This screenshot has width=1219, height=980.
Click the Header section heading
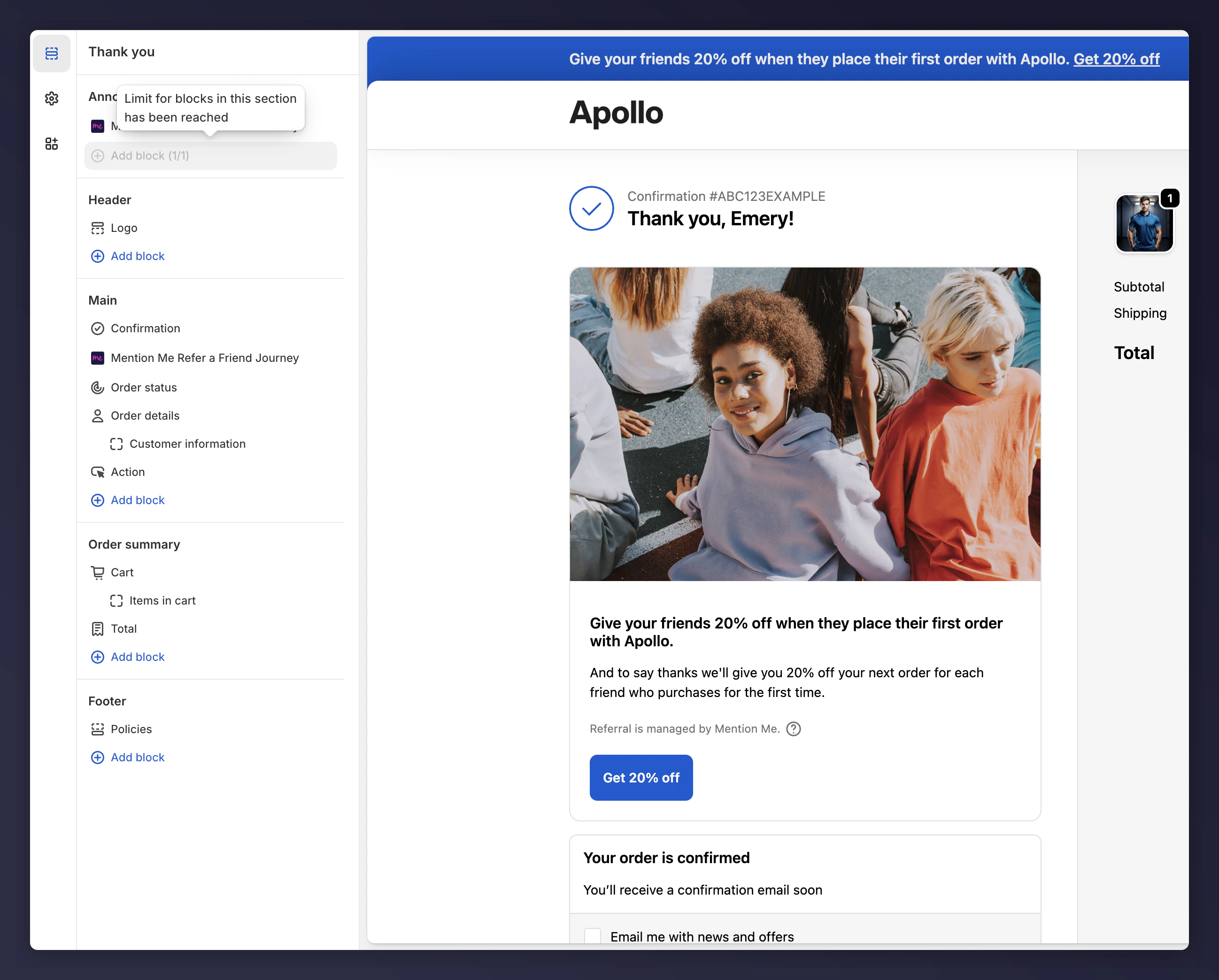point(110,200)
